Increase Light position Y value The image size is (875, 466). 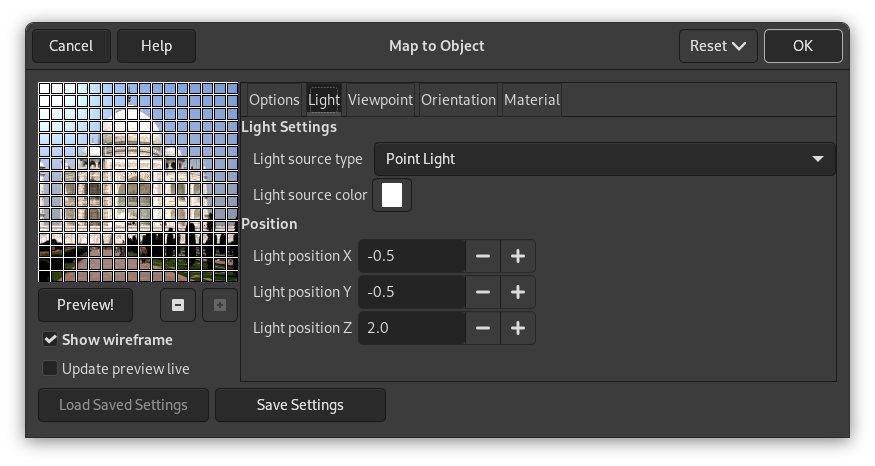coord(517,292)
